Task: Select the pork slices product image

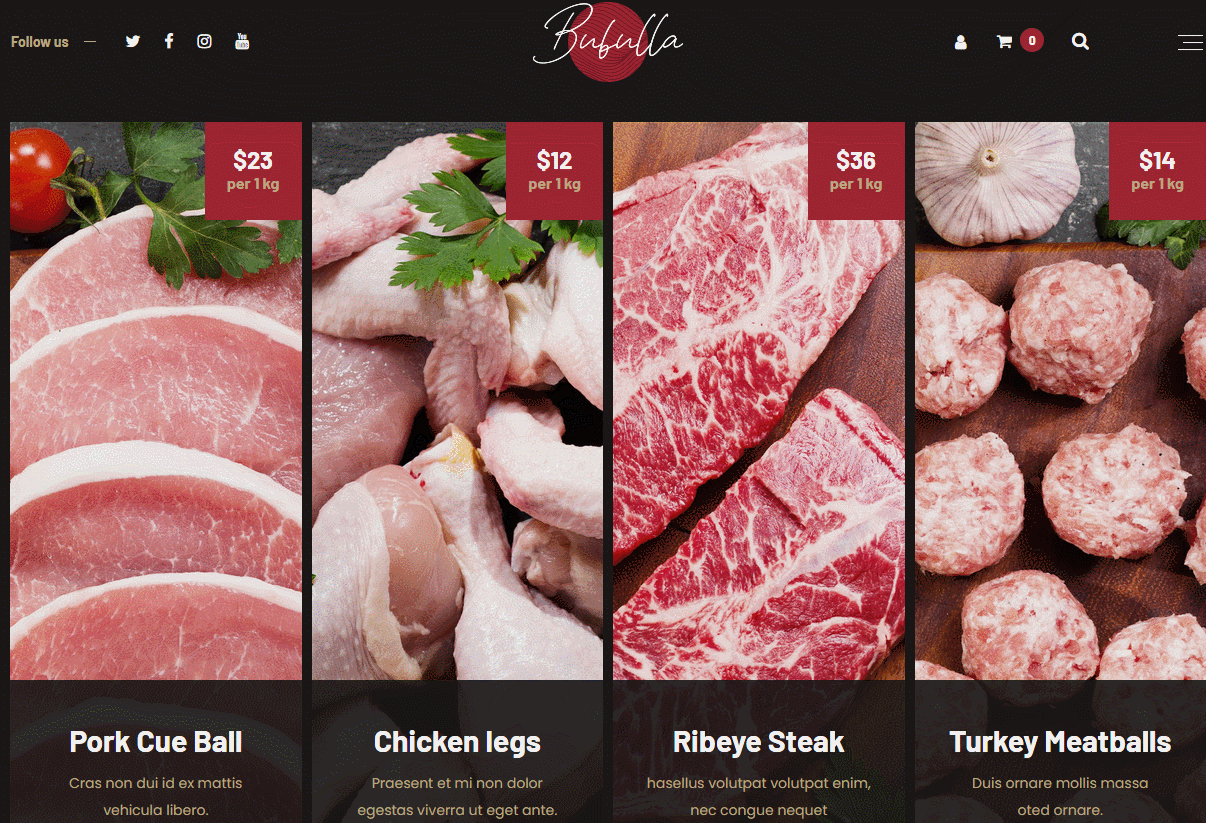Action: tap(156, 401)
